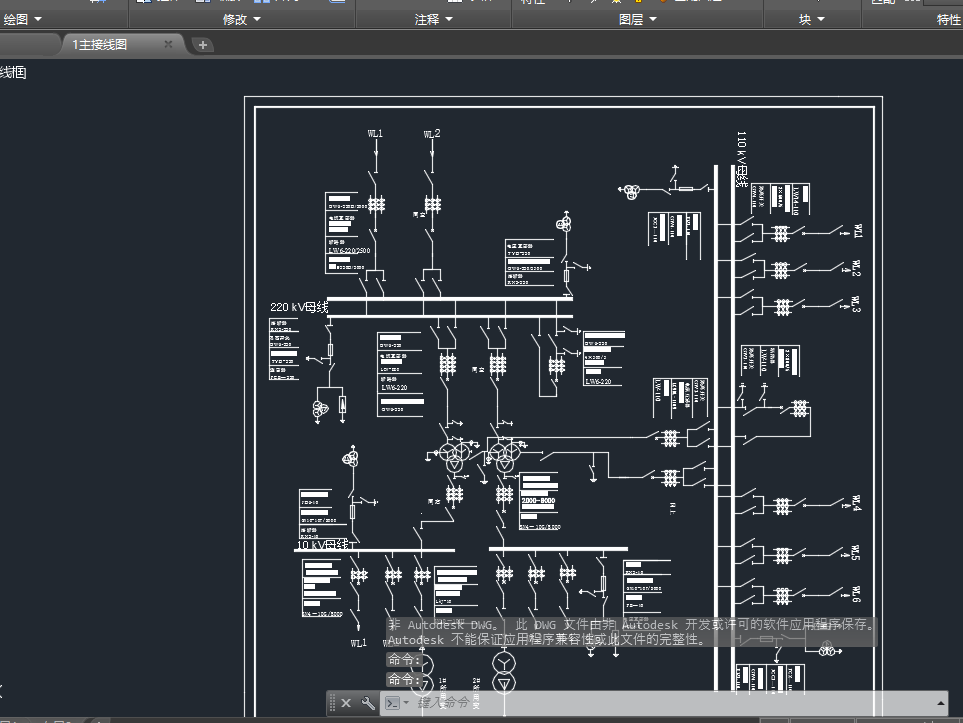The image size is (963, 723).
Task: Select the 2000-8000 text near transformers
Action: (539, 501)
